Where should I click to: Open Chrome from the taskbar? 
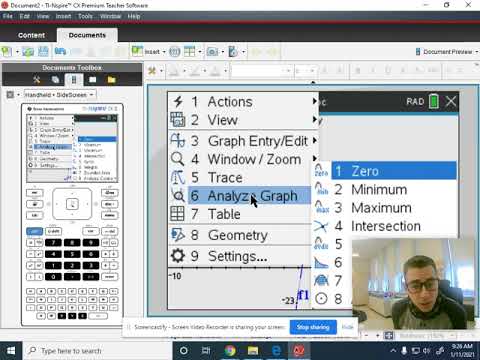pyautogui.click(x=230, y=351)
